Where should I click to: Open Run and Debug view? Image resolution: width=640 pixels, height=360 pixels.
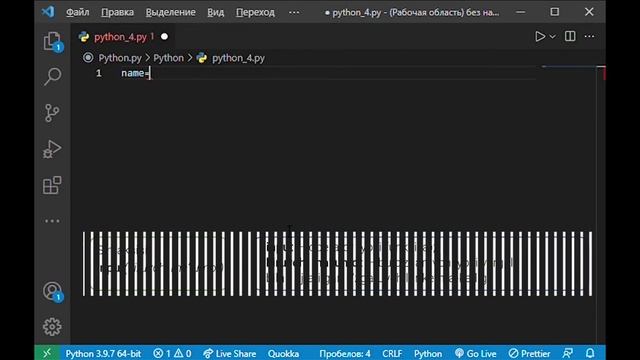pyautogui.click(x=52, y=149)
